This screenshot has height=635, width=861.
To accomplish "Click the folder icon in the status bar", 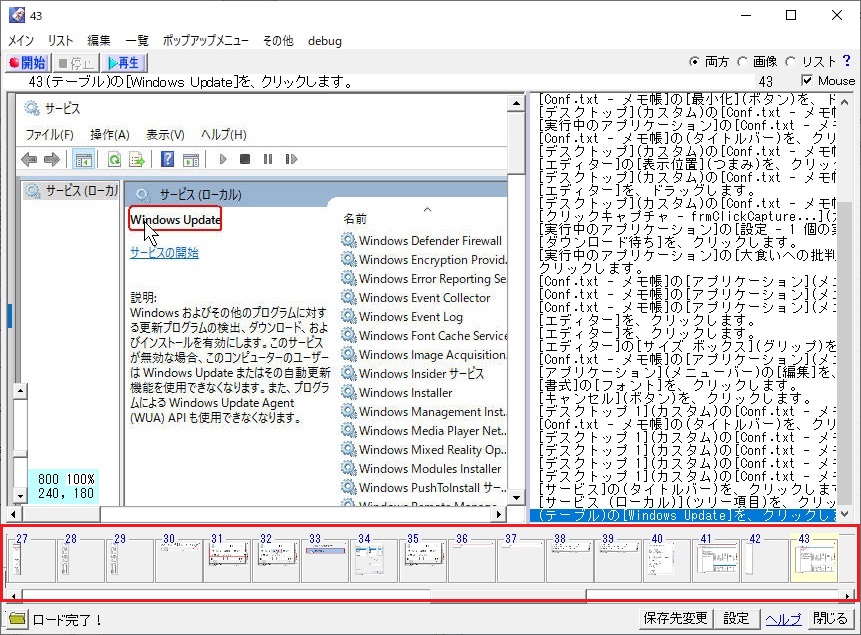I will click(x=17, y=619).
